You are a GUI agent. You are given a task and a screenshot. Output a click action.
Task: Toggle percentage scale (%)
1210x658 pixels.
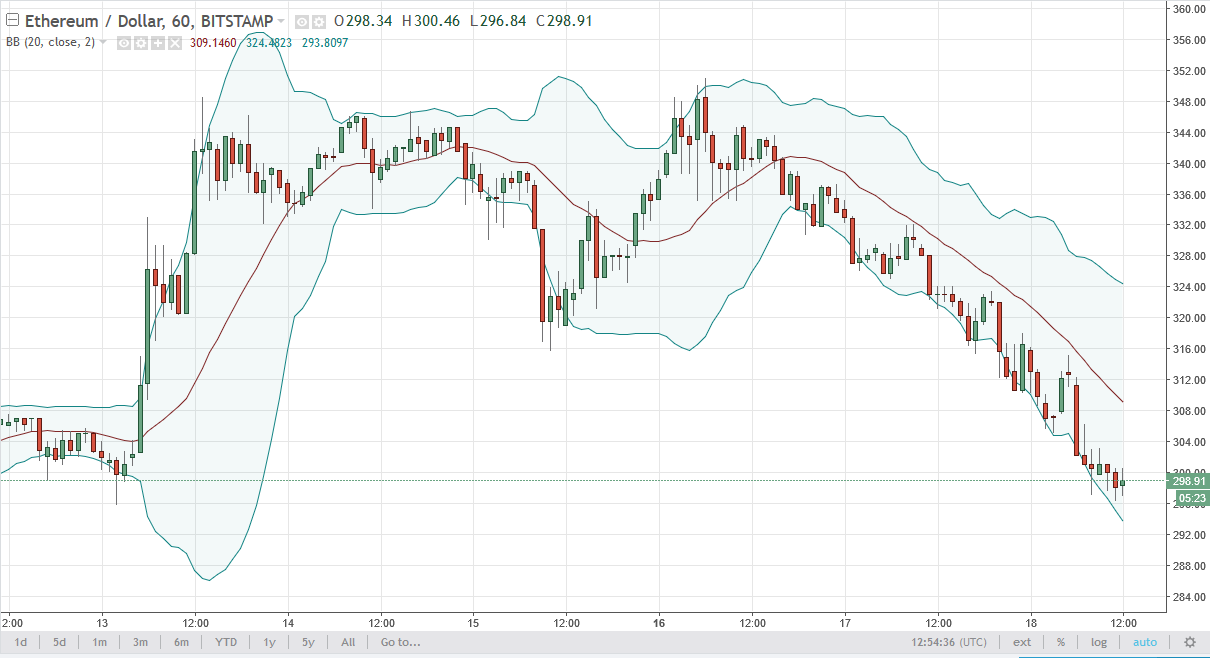[1060, 642]
